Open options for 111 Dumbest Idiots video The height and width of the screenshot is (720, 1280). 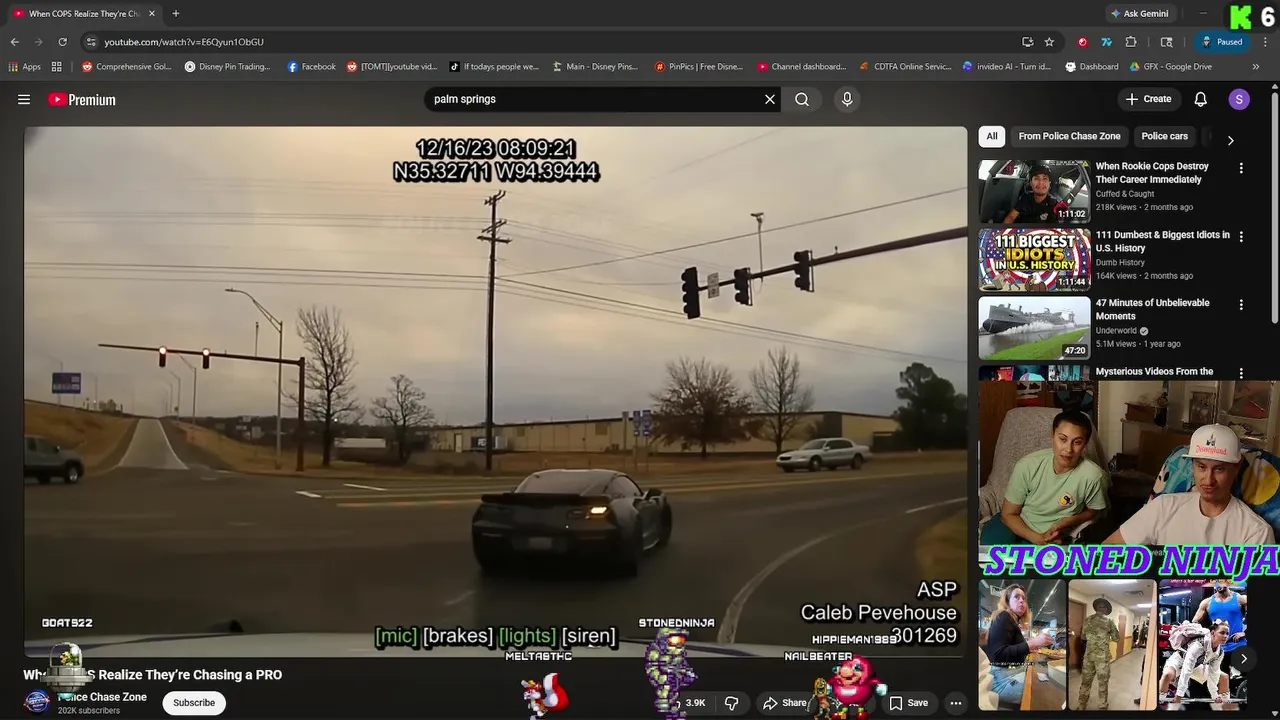pyautogui.click(x=1241, y=237)
